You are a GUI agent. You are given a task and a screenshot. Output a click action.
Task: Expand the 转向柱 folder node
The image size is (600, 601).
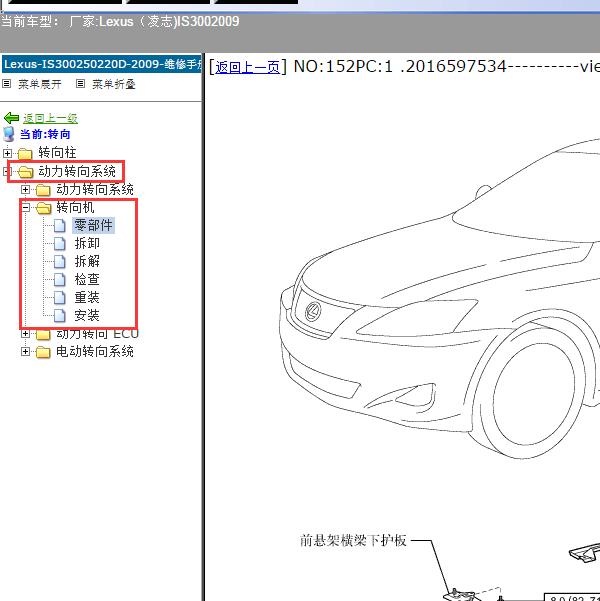[7, 153]
